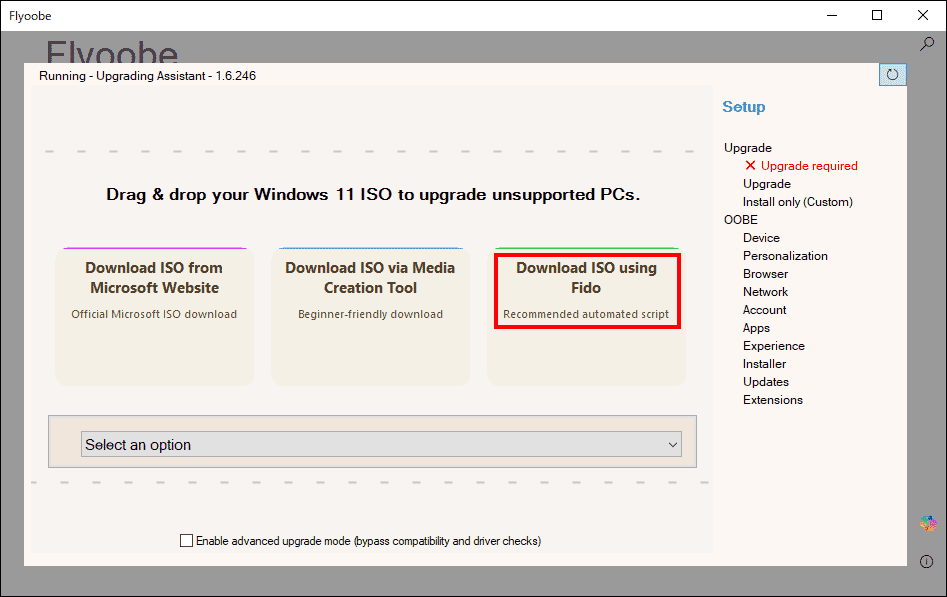Minimize the Flyoobe window
Screen dimensions: 947x597
(x=832, y=16)
